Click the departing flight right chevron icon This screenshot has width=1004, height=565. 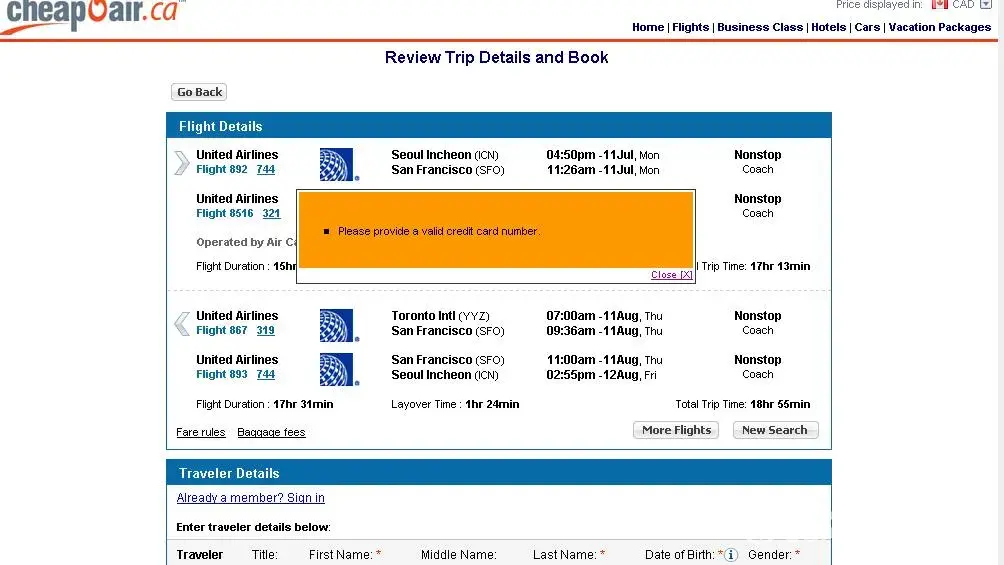point(182,162)
